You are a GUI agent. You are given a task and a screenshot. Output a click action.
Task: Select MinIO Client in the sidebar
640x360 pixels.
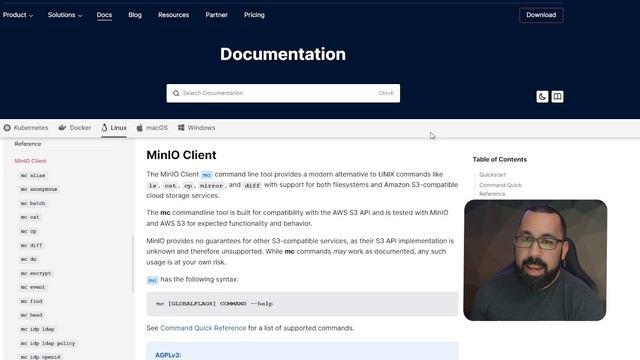[31, 161]
